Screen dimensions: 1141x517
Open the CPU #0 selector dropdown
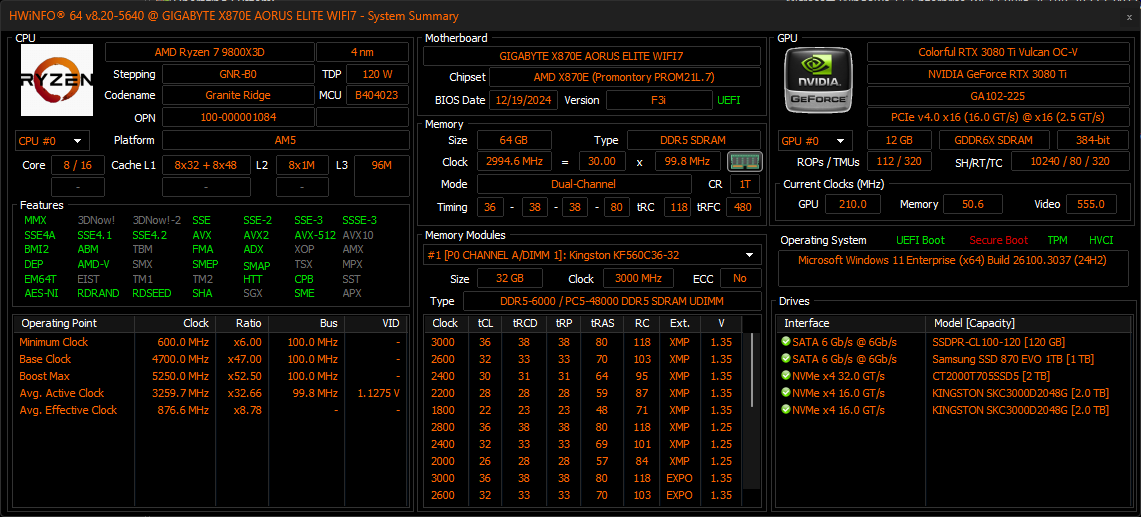pos(52,141)
